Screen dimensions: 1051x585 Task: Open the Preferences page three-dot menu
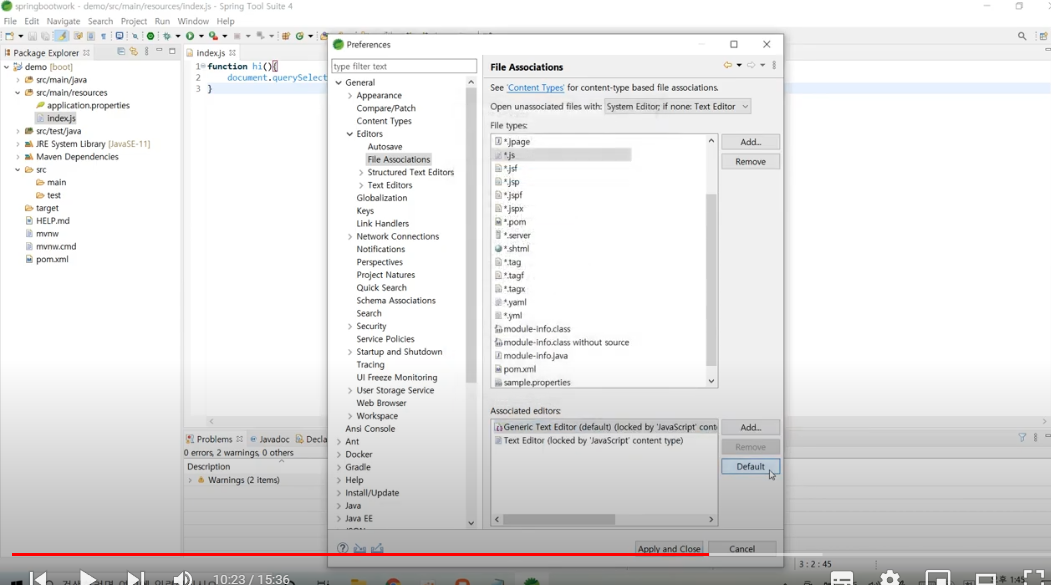pyautogui.click(x=774, y=66)
